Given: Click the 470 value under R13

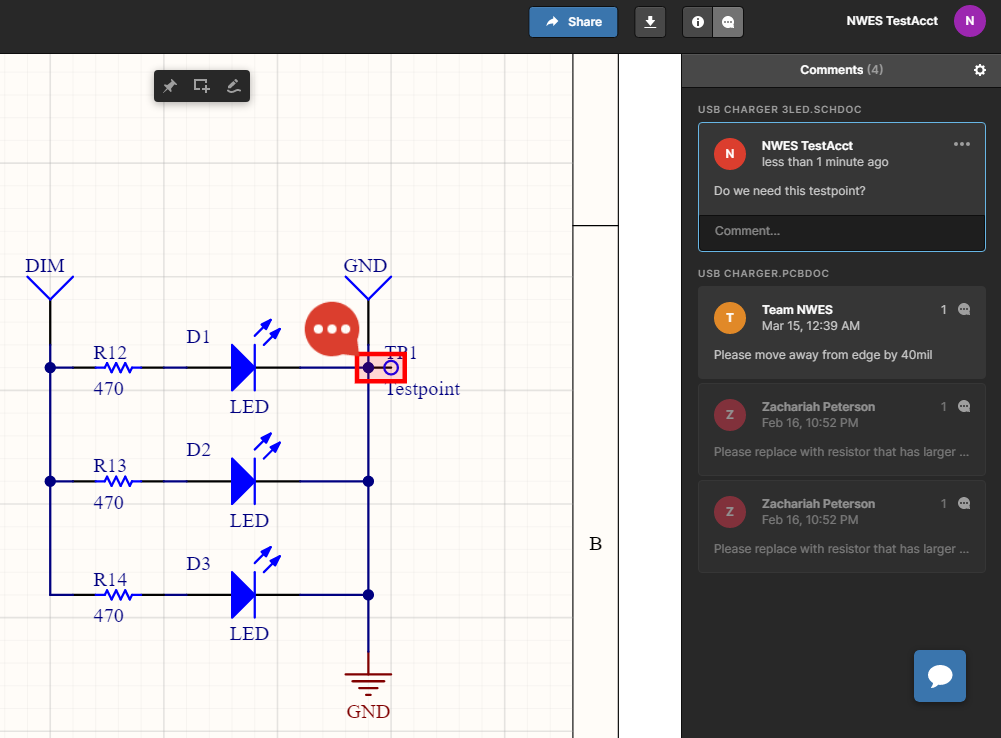Looking at the screenshot, I should 109,502.
